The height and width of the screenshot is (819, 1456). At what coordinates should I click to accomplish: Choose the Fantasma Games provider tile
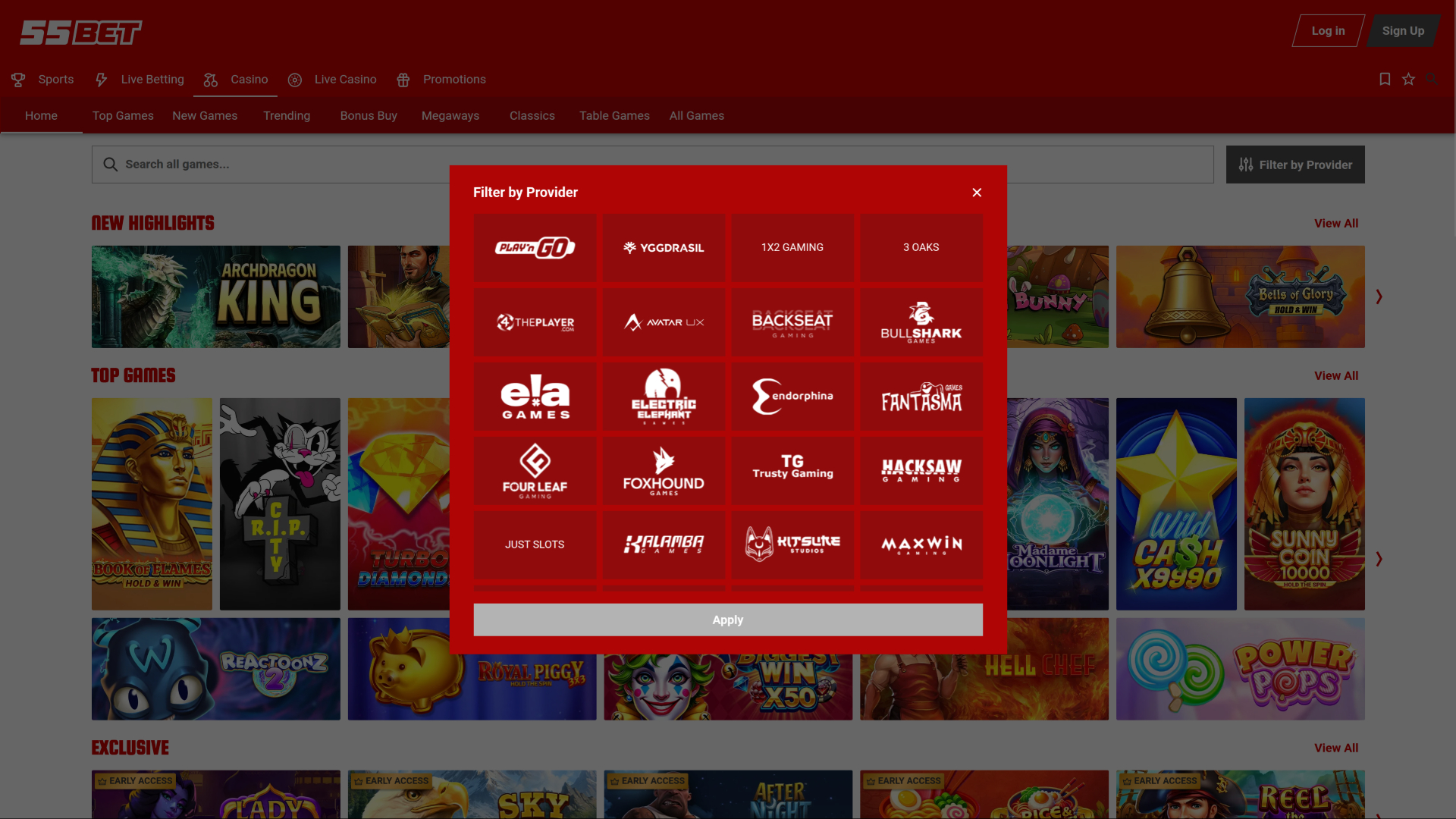tap(921, 396)
